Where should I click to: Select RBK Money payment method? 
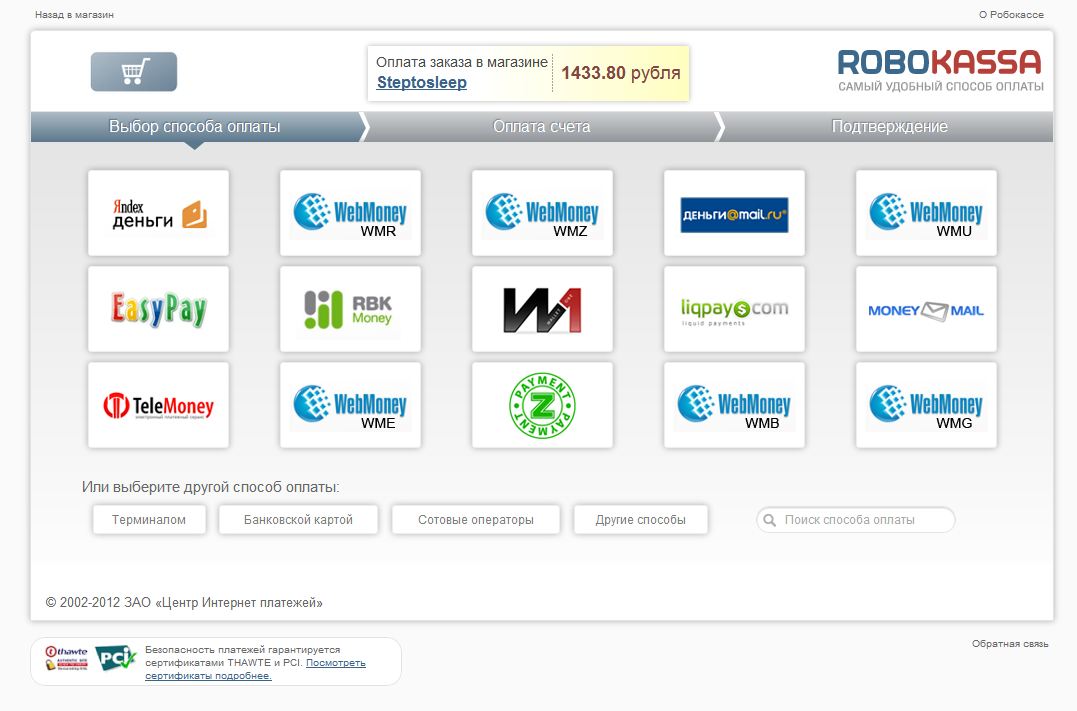[x=350, y=309]
